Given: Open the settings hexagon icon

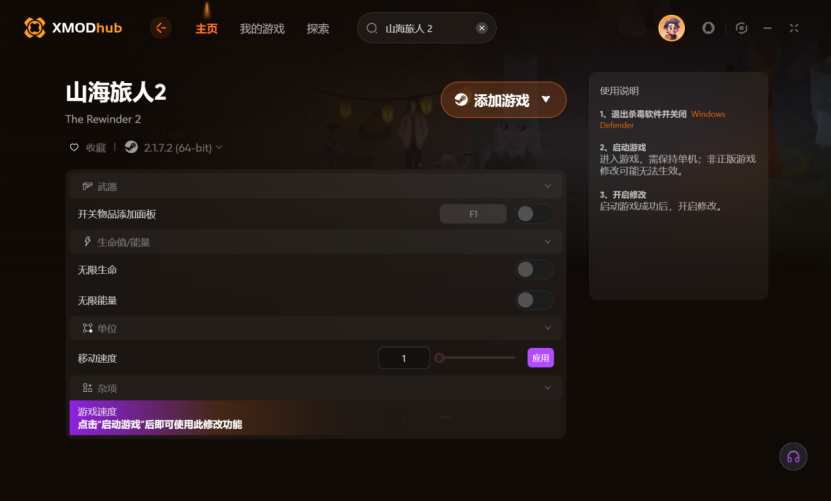Looking at the screenshot, I should 741,28.
